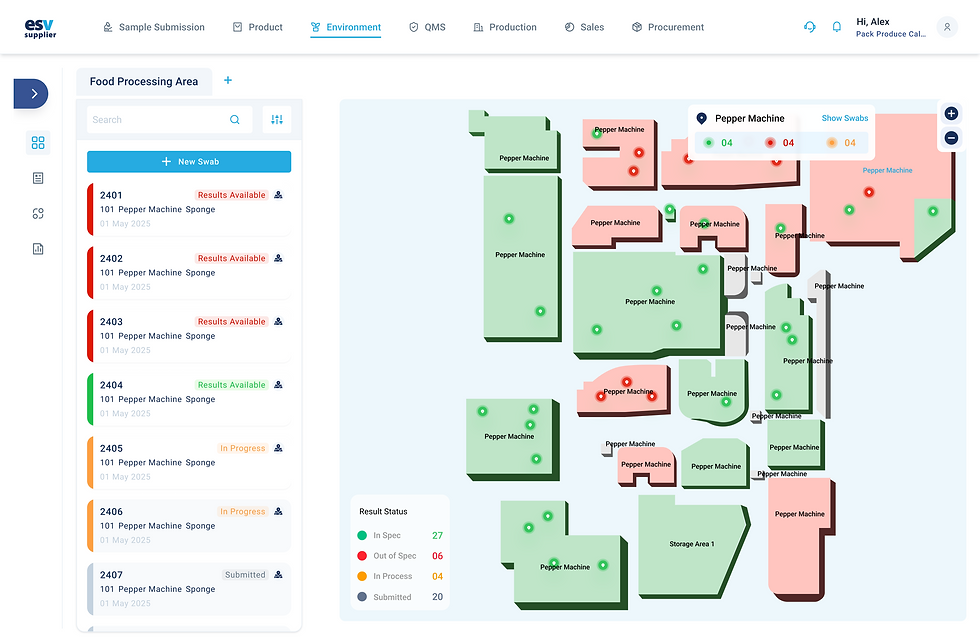
Task: Click the location icon on swab 2405
Action: point(278,448)
